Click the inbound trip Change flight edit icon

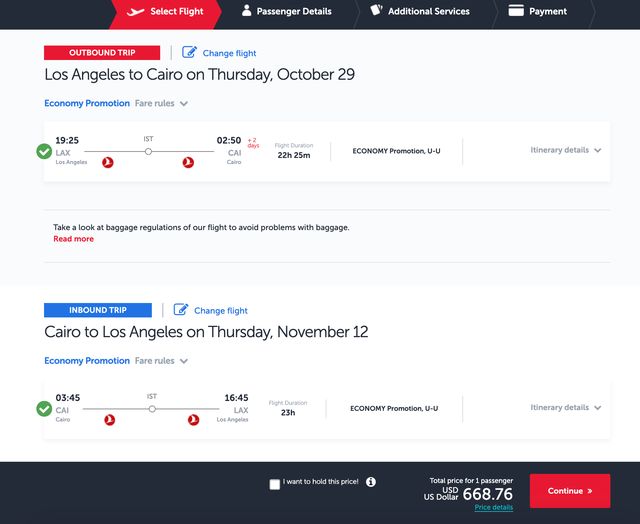181,310
